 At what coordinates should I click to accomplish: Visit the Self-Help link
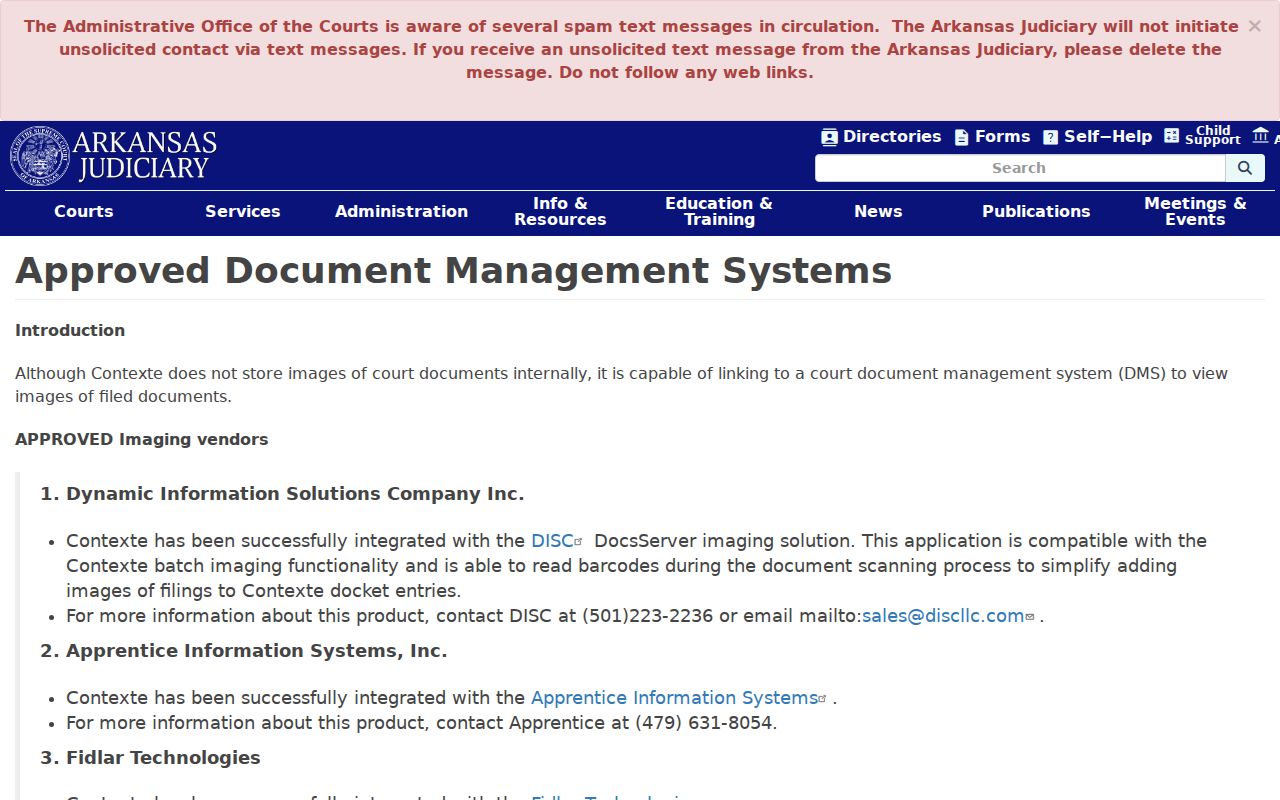(1108, 137)
